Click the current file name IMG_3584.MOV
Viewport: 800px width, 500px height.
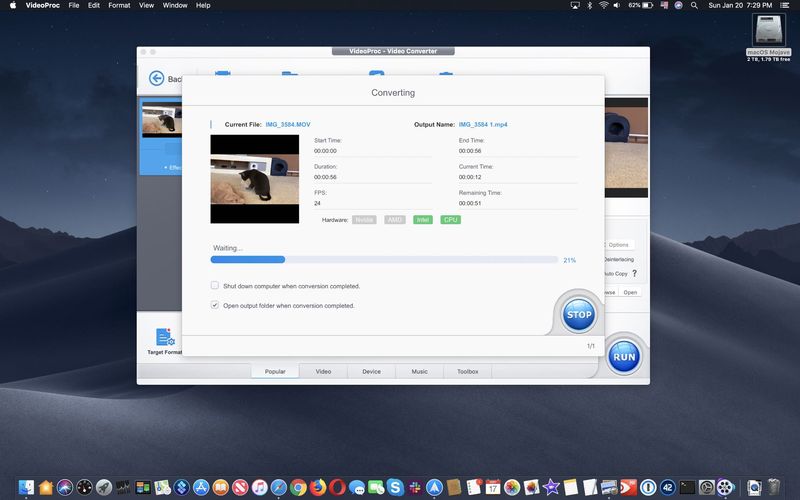coord(288,124)
